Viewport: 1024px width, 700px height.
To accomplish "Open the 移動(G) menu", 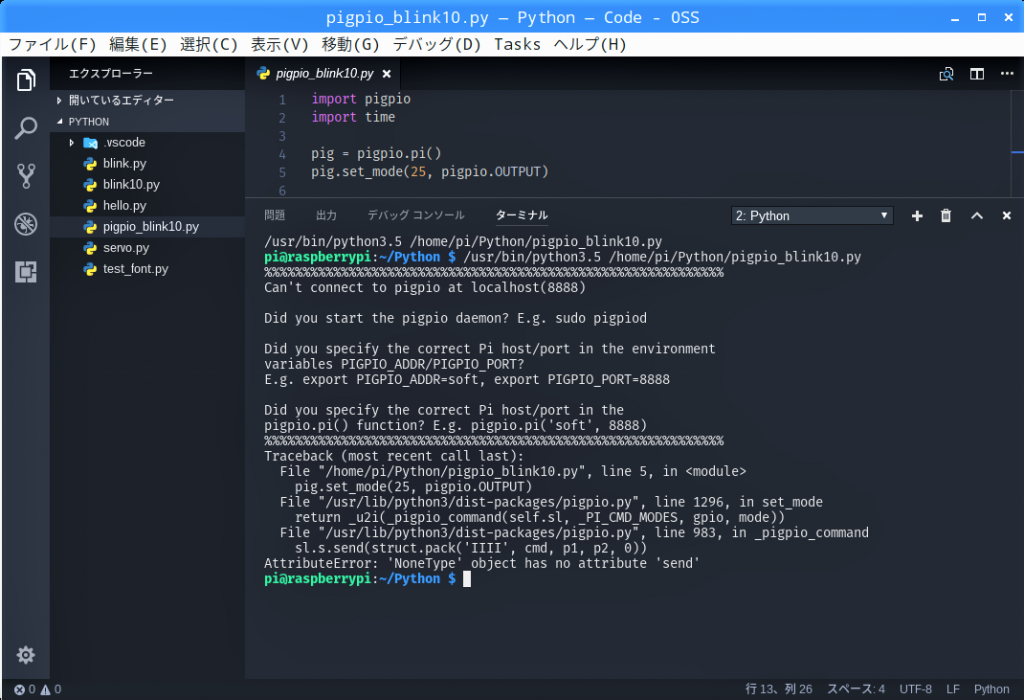I will pyautogui.click(x=350, y=44).
